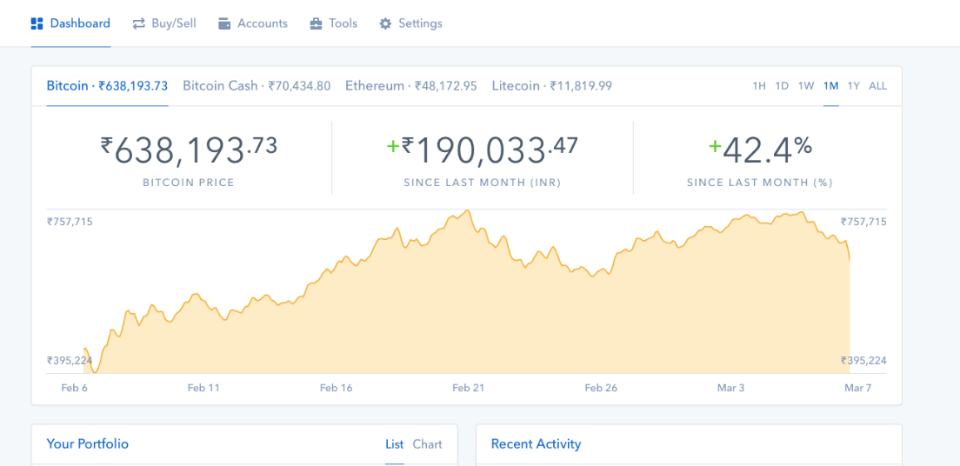Switch chart range to 1Y
The image size is (960, 466).
pyautogui.click(x=853, y=86)
